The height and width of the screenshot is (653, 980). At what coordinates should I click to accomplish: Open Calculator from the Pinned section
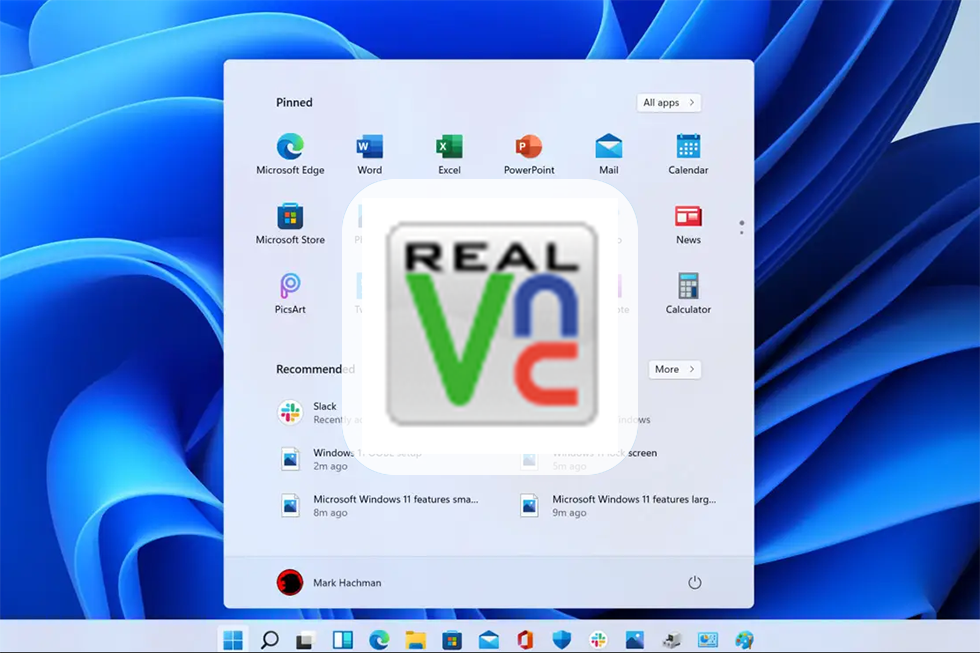point(688,293)
